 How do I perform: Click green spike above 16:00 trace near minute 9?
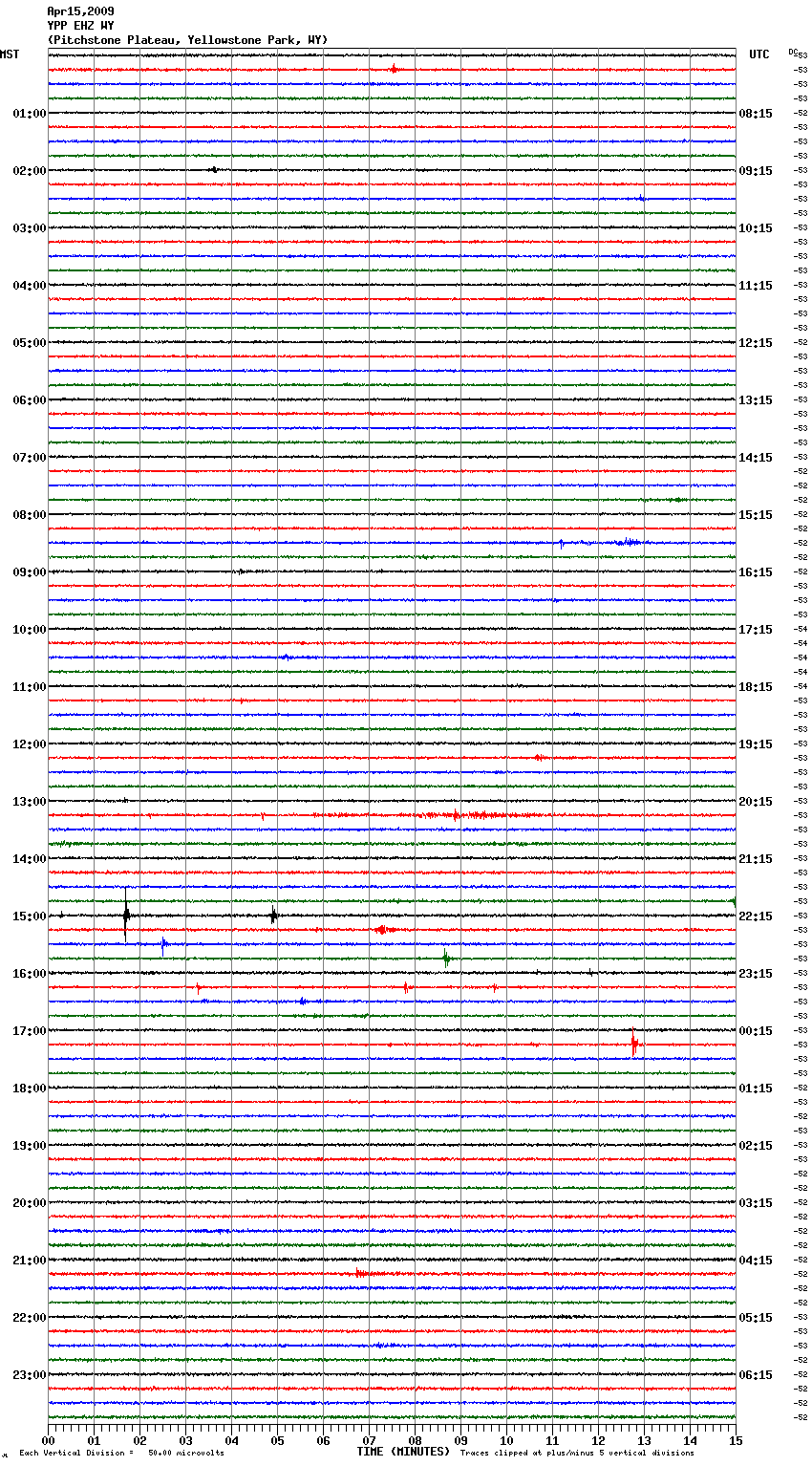[x=446, y=958]
